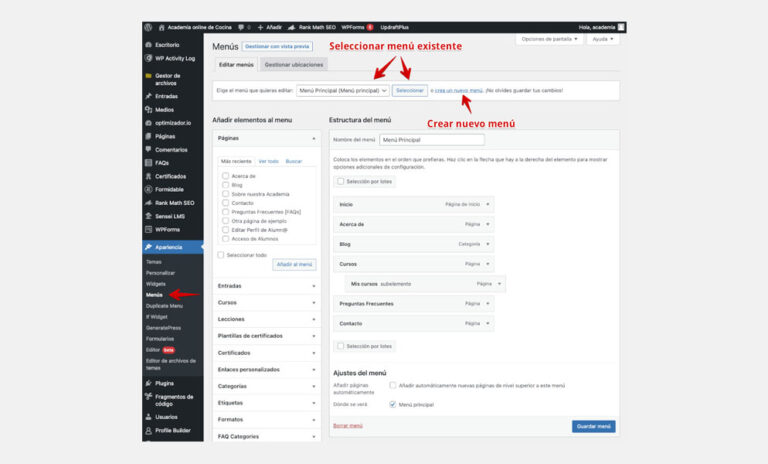Click the Gestor de archivos folder icon
768x464 pixels.
pyautogui.click(x=148, y=76)
